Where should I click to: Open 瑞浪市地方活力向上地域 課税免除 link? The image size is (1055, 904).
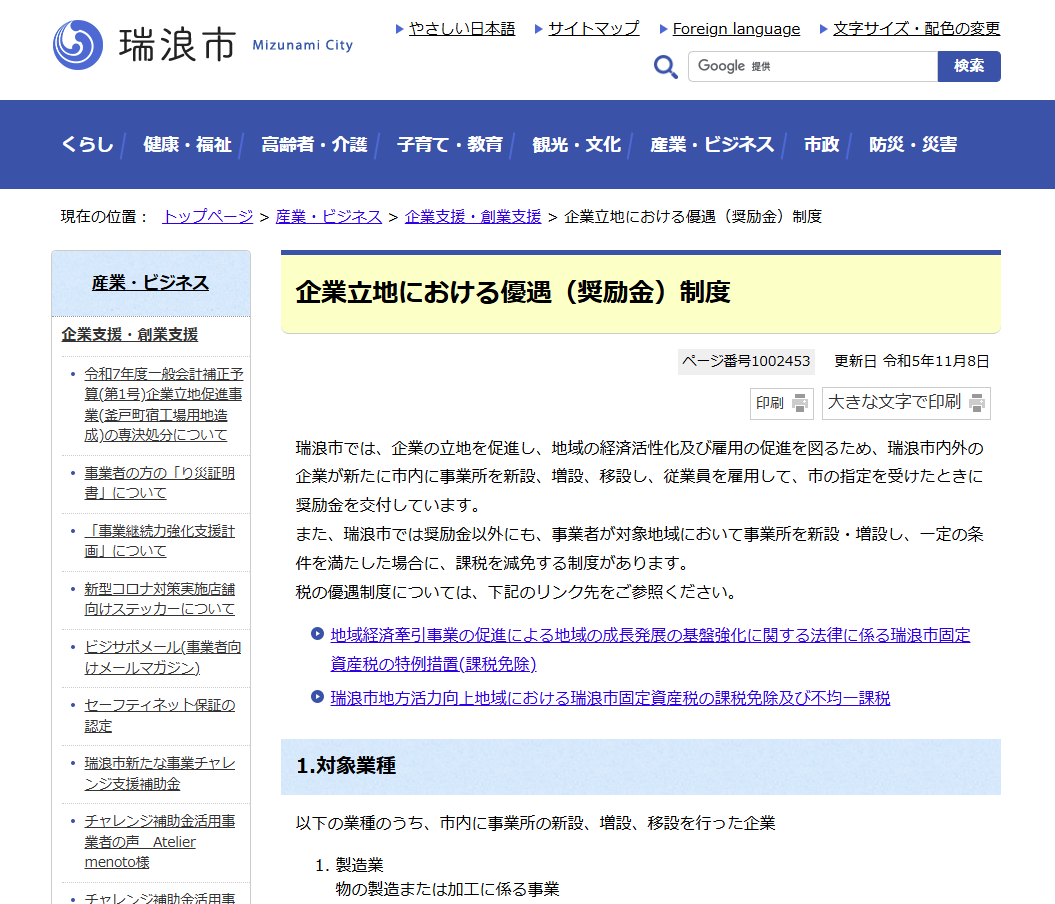[610, 698]
